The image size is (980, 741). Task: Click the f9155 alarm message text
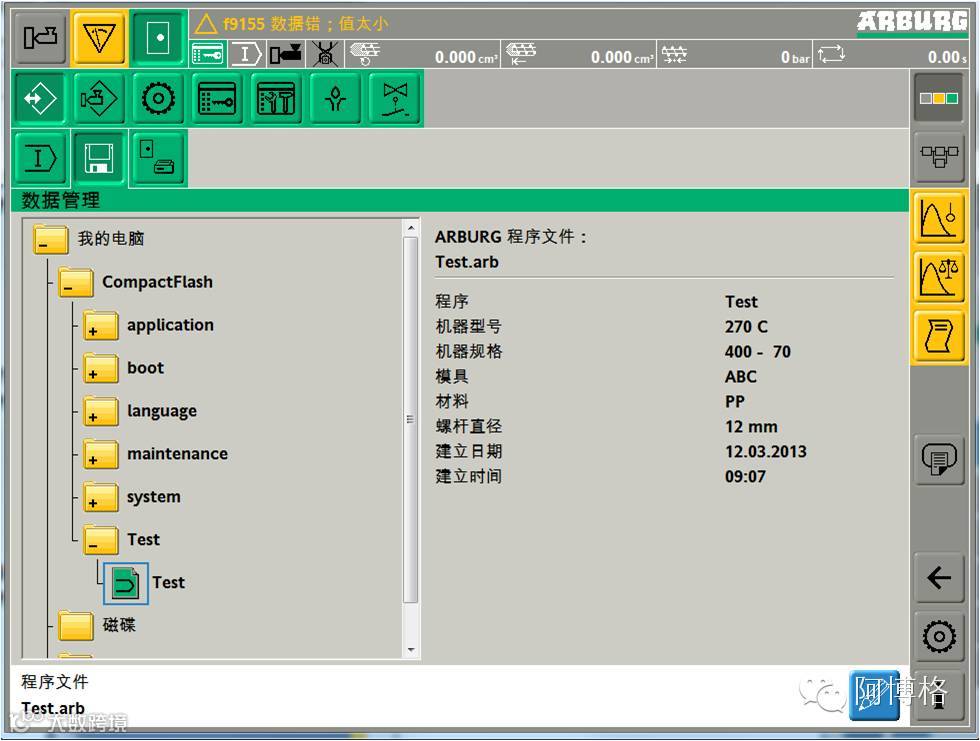coord(306,24)
